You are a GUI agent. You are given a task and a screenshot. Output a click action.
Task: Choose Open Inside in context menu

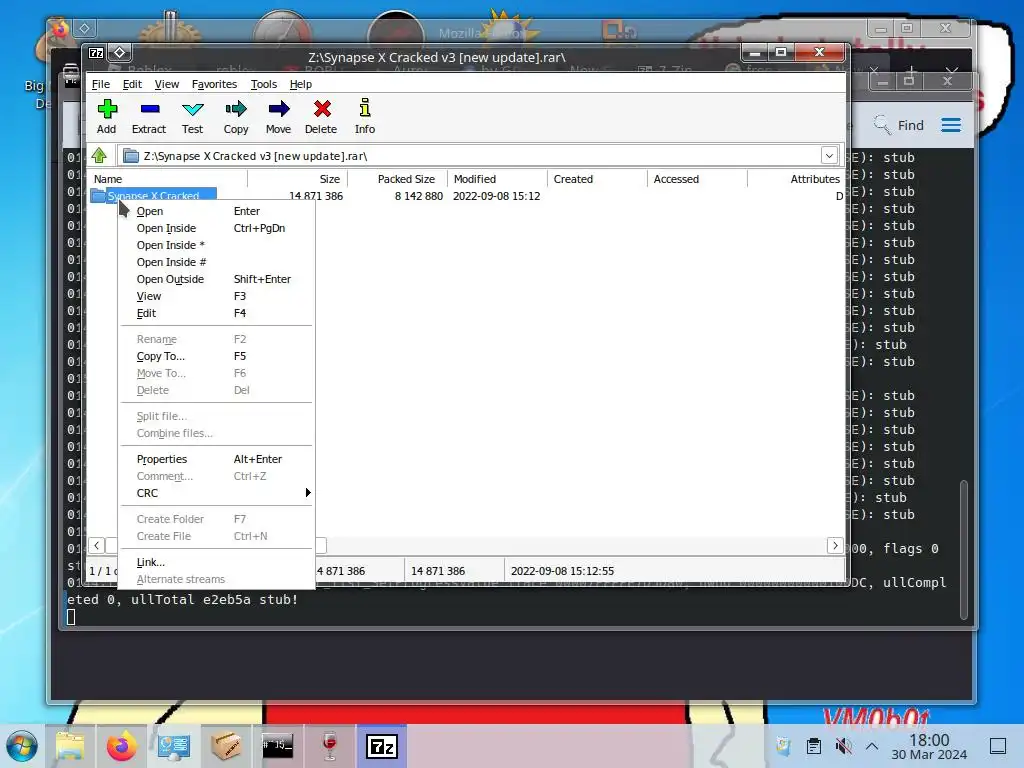(x=216, y=228)
